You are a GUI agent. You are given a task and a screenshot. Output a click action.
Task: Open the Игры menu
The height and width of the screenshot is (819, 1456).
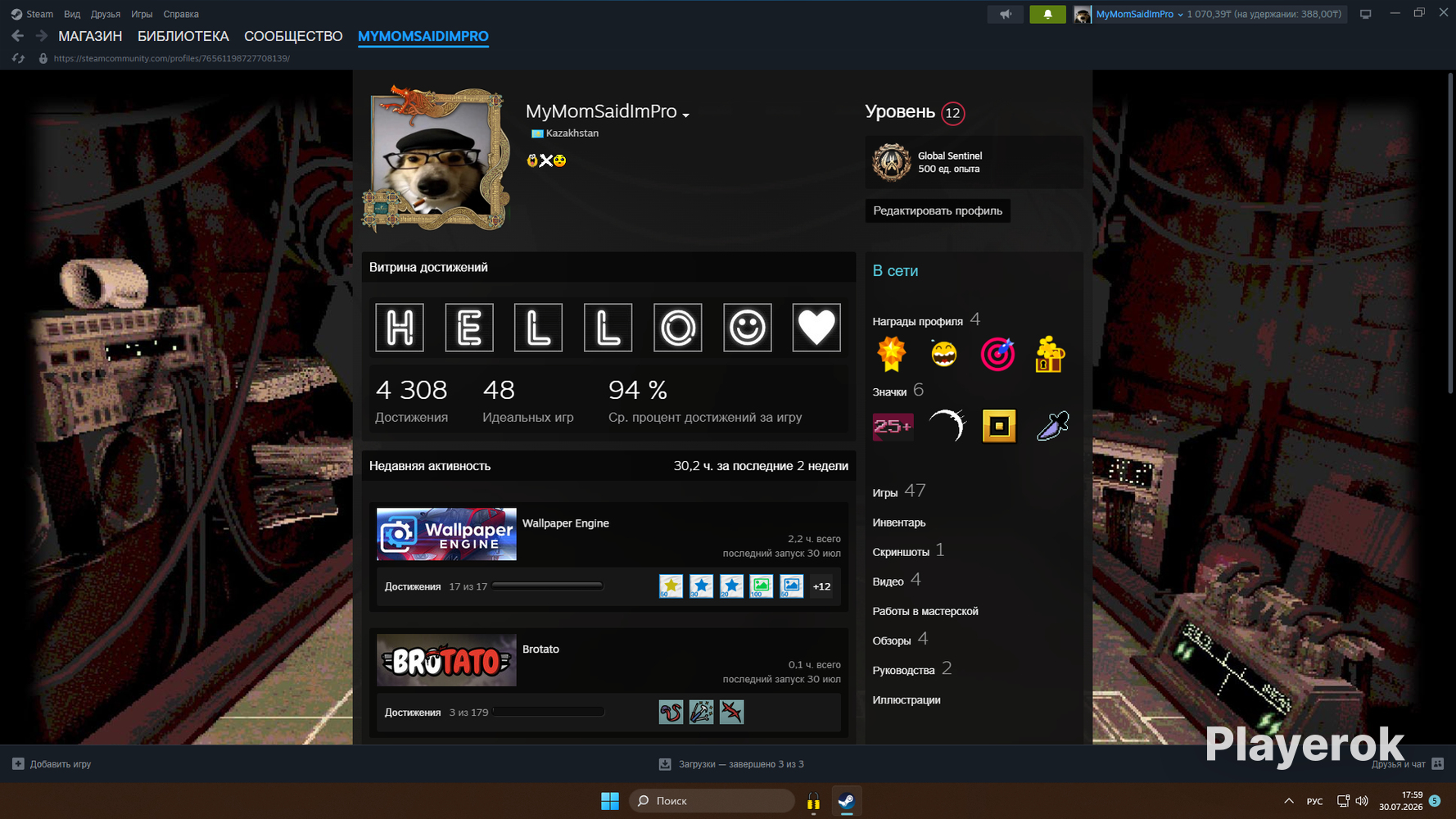pos(142,14)
